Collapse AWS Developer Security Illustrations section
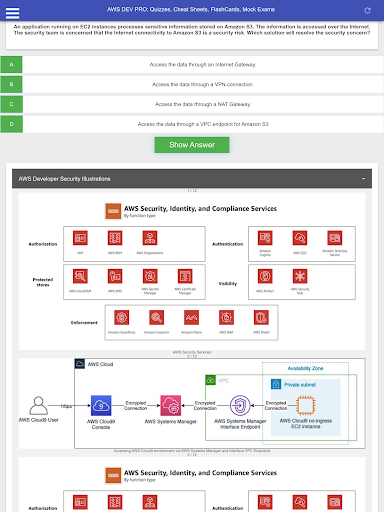 click(363, 179)
